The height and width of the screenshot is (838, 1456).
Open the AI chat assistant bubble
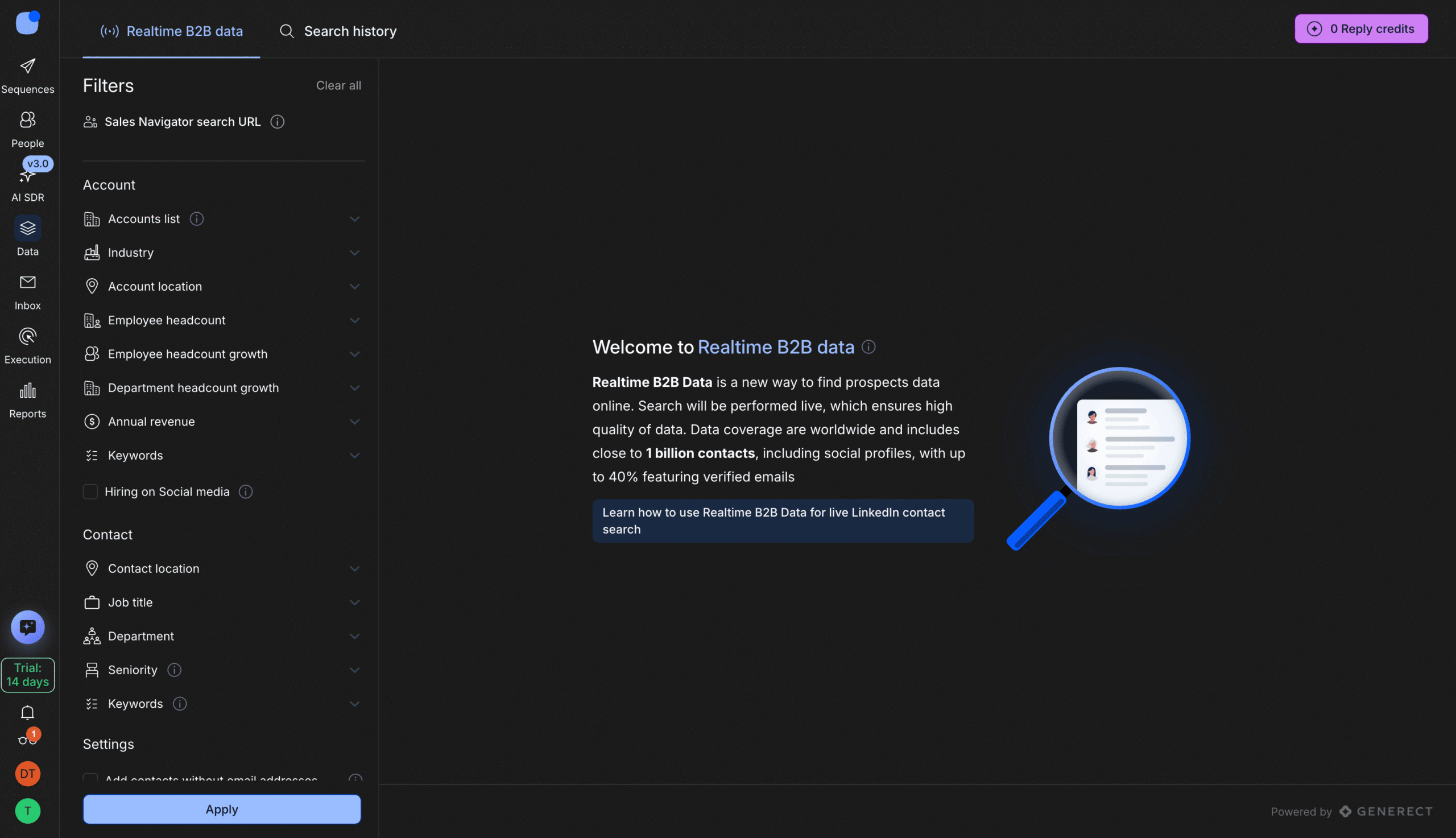pyautogui.click(x=28, y=628)
